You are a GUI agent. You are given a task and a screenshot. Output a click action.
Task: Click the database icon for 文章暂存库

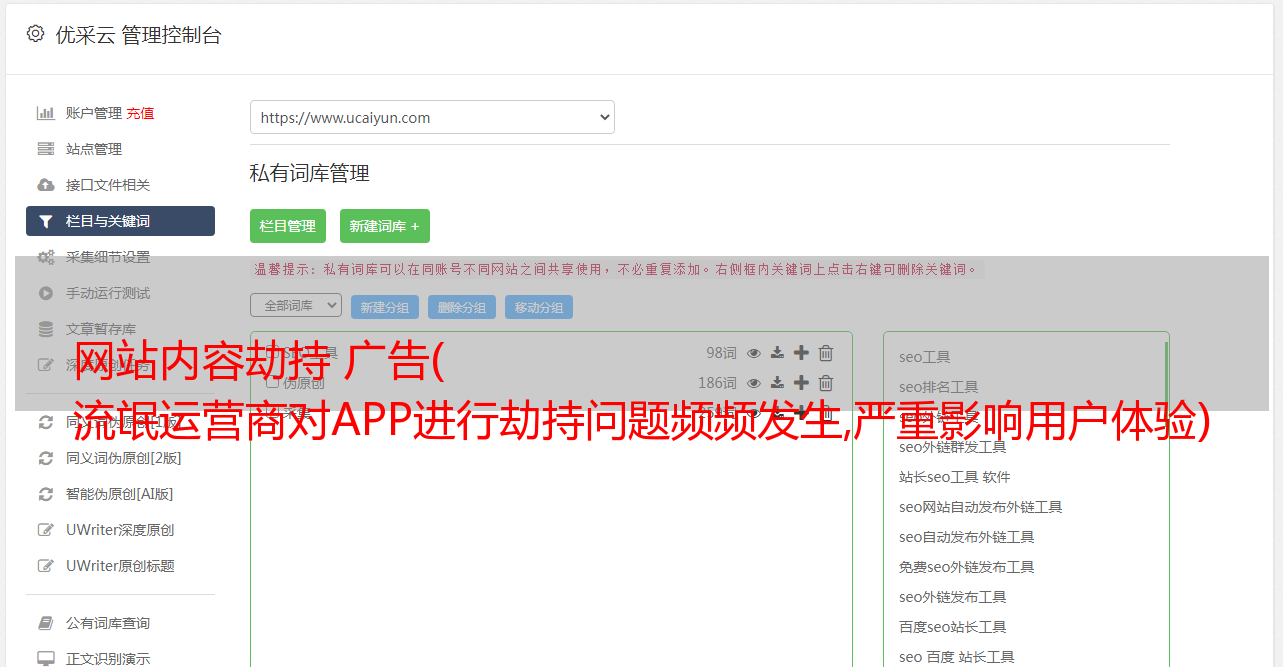click(46, 329)
